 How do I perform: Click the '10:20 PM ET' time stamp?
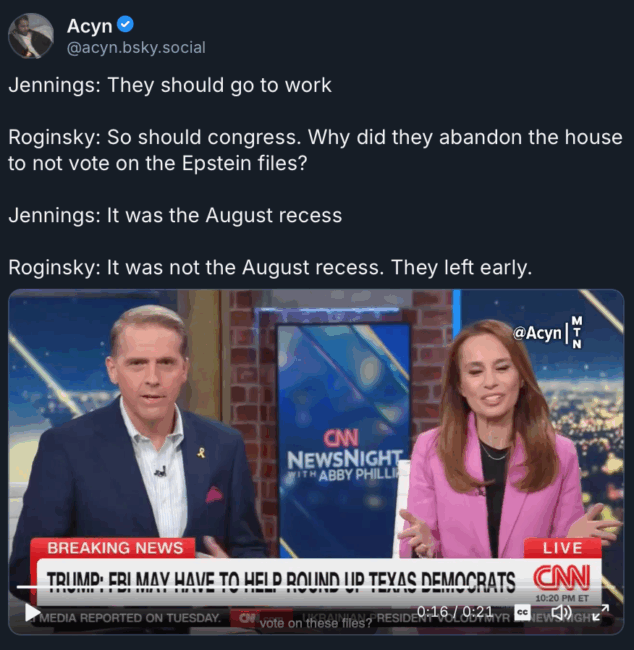point(562,598)
